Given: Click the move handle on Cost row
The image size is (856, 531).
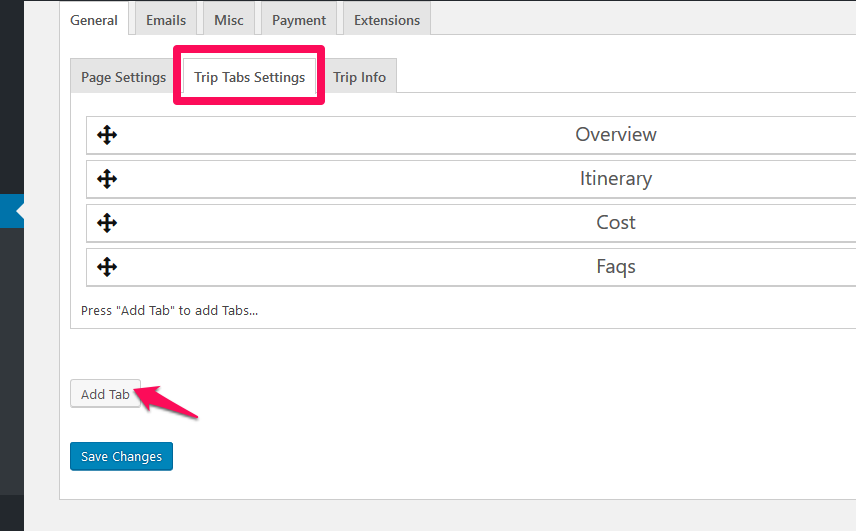Looking at the screenshot, I should coord(107,223).
